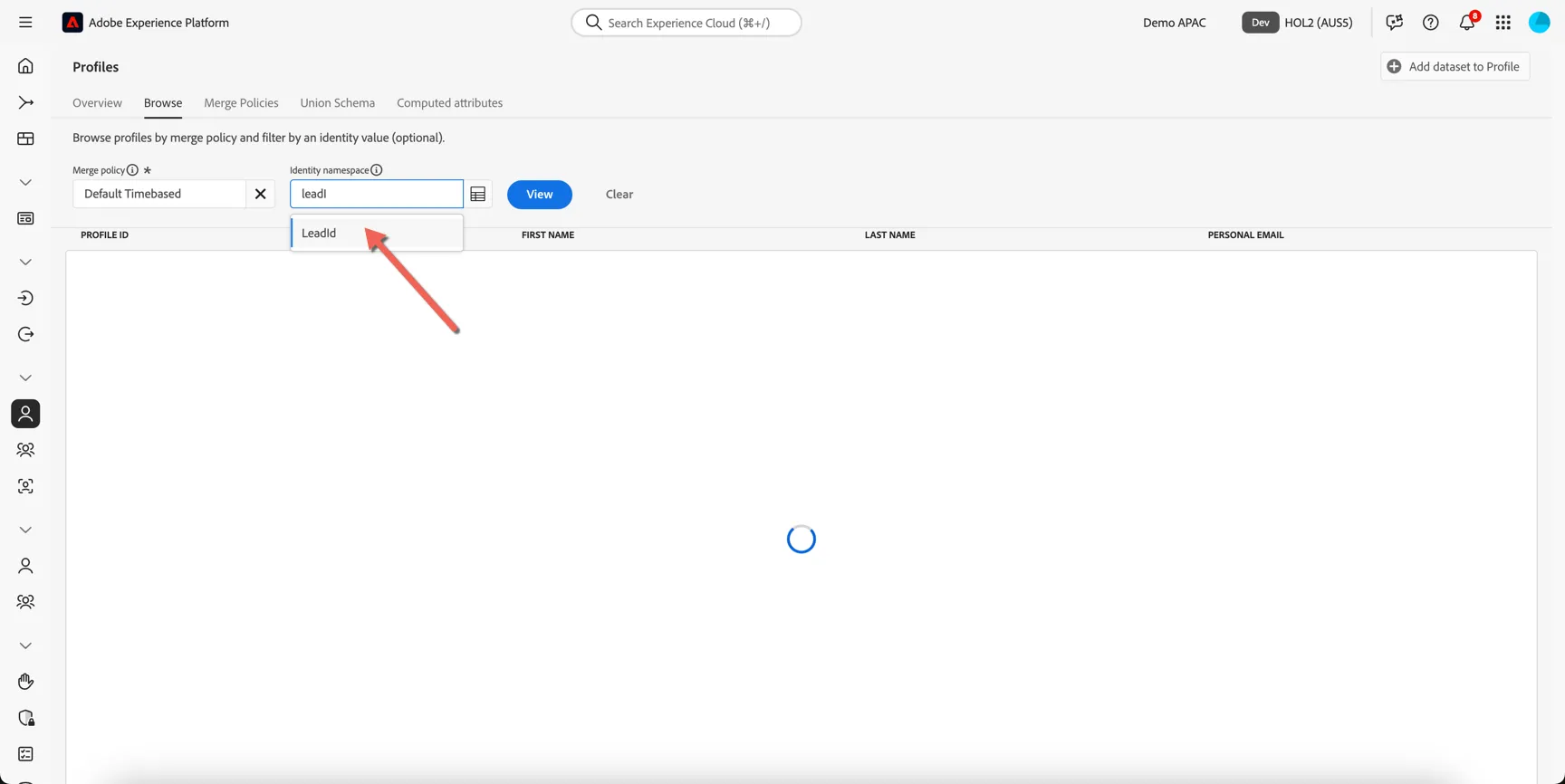
Task: Open the Default Timebased merge policy dropdown
Action: [159, 194]
